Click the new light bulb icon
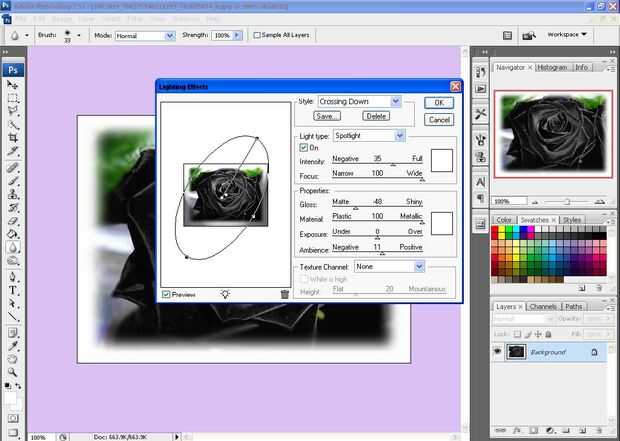Viewport: 620px width, 441px height. pos(225,294)
